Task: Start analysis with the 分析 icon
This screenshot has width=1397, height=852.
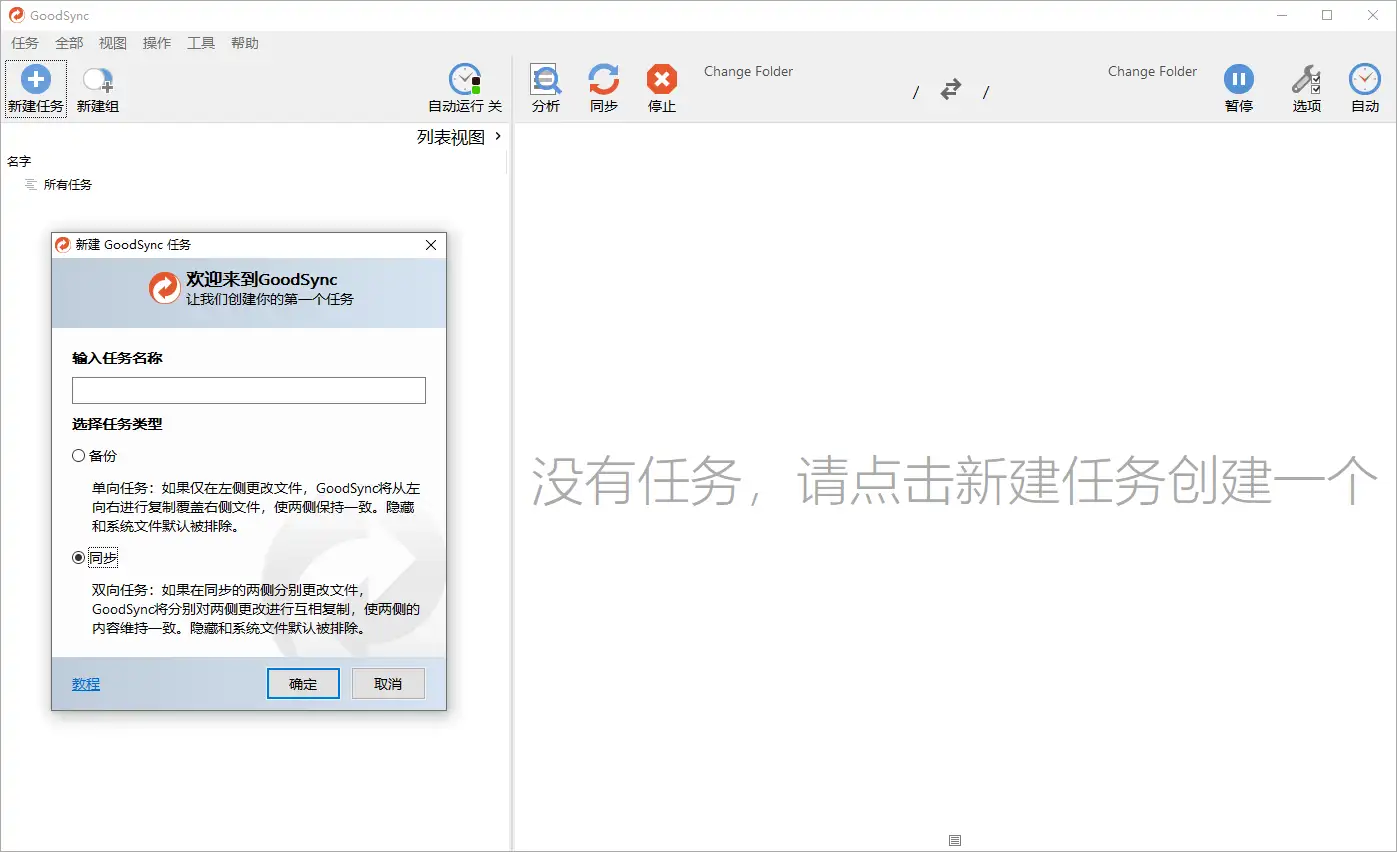Action: pyautogui.click(x=545, y=87)
